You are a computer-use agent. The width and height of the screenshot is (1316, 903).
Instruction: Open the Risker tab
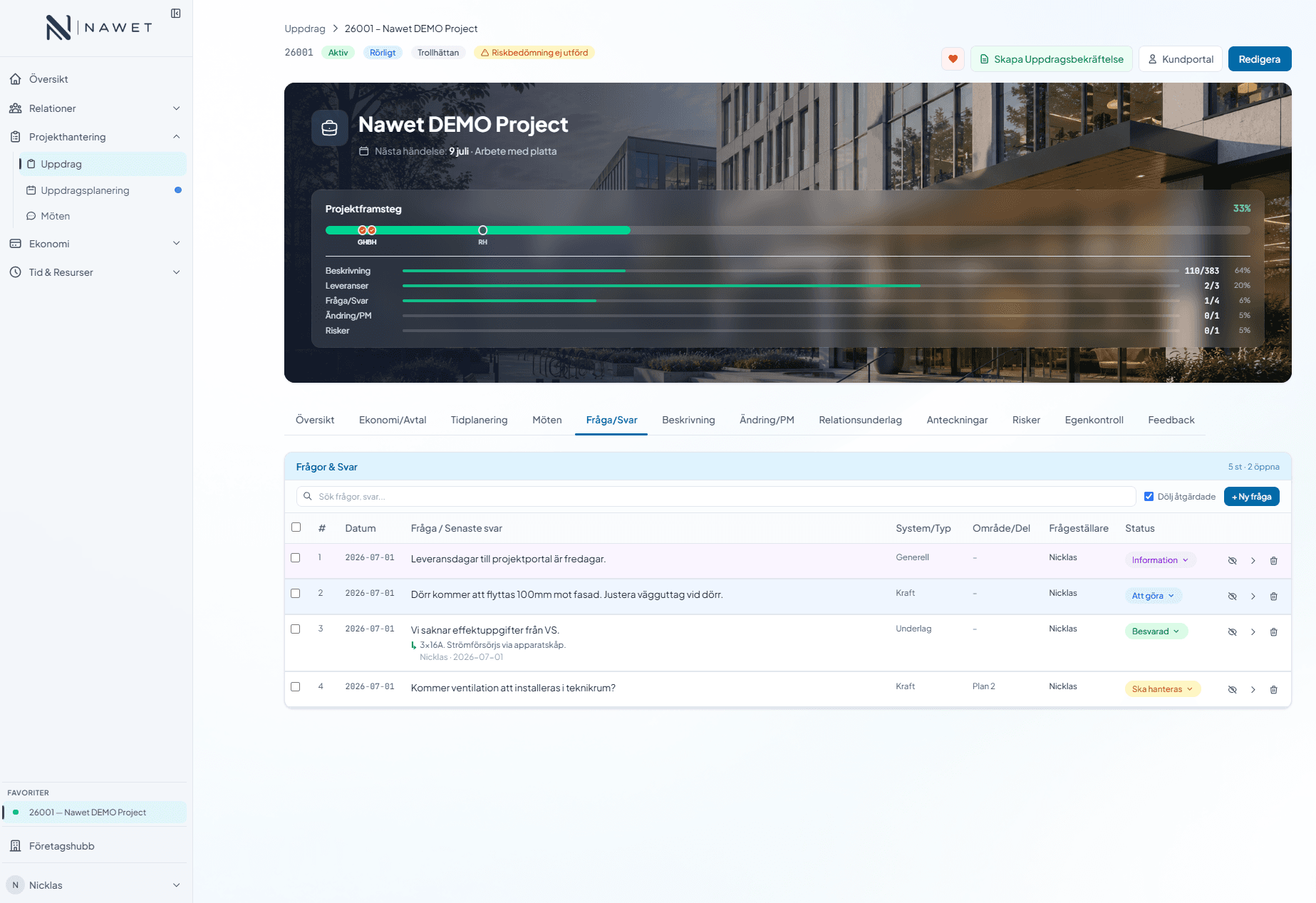point(1026,420)
